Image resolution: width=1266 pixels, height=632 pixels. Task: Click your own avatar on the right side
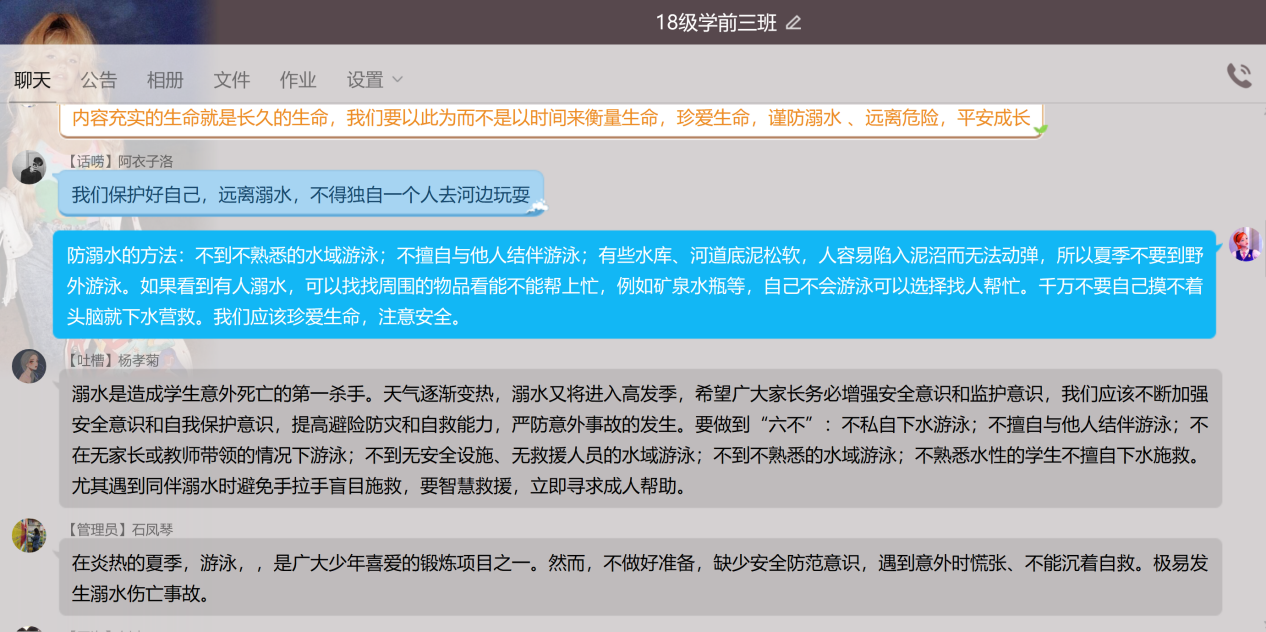point(1244,244)
